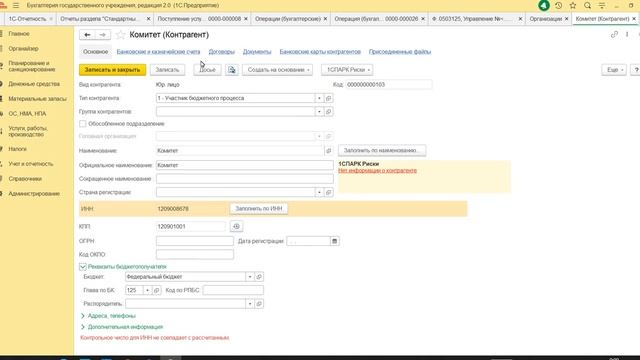
Task: Click Досье button
Action: click(x=207, y=70)
